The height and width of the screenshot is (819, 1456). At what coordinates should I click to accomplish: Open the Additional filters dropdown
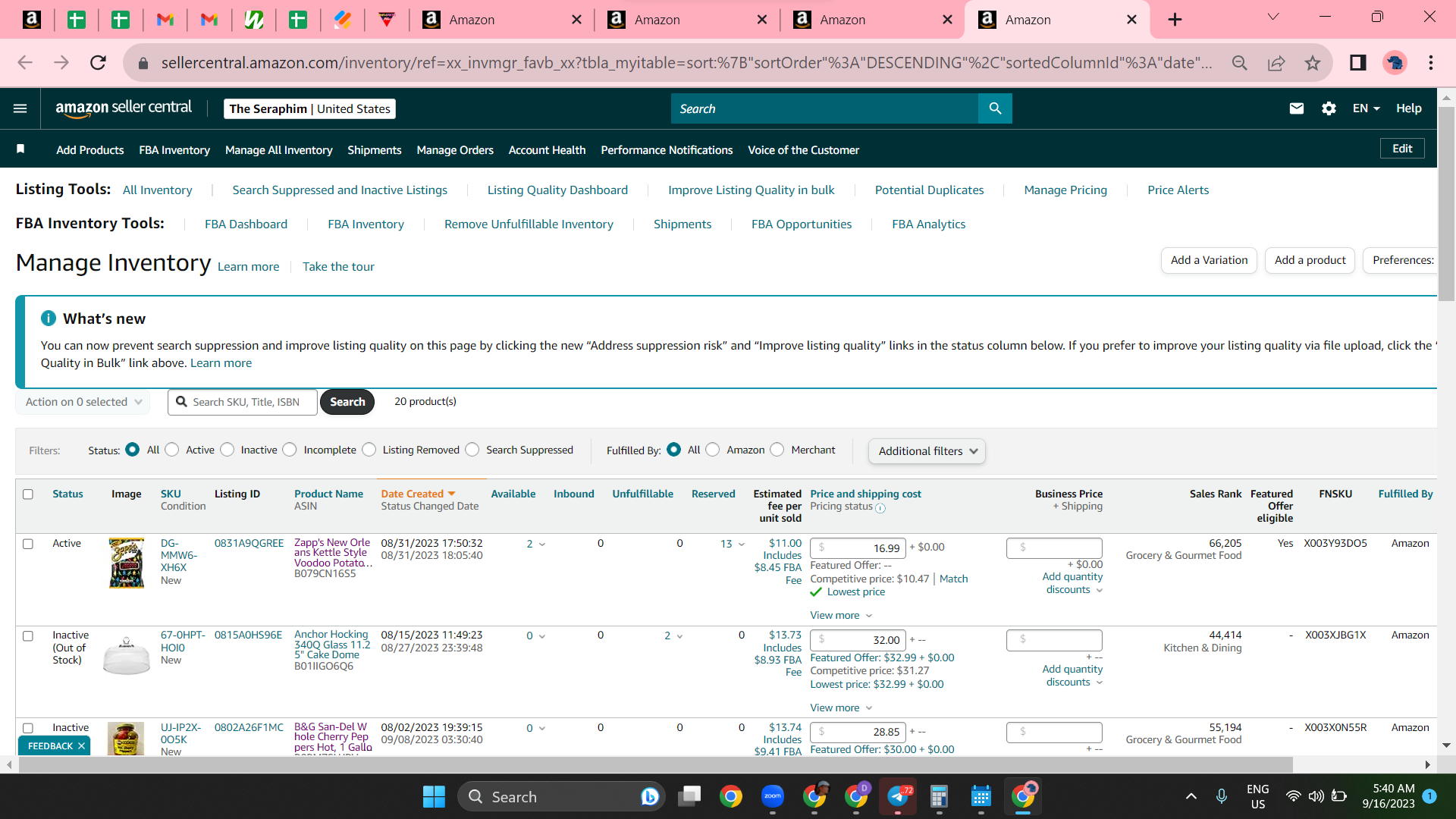927,451
